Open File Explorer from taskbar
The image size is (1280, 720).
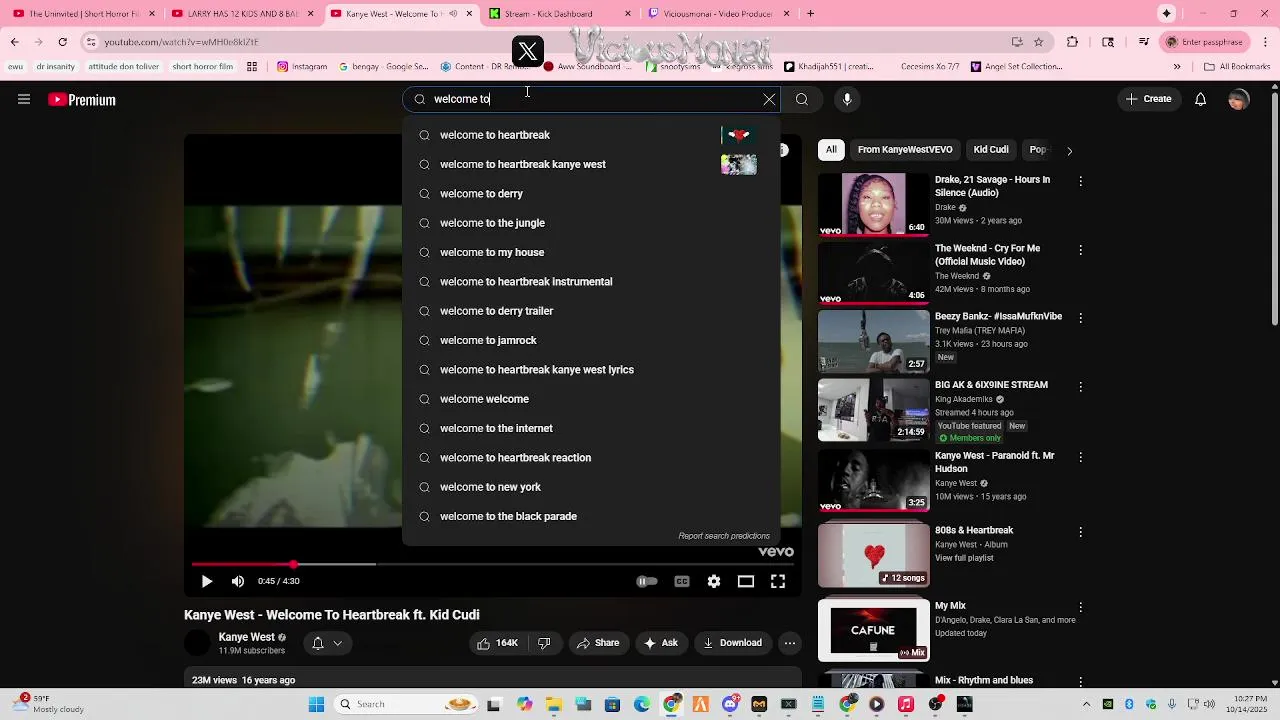click(553, 704)
